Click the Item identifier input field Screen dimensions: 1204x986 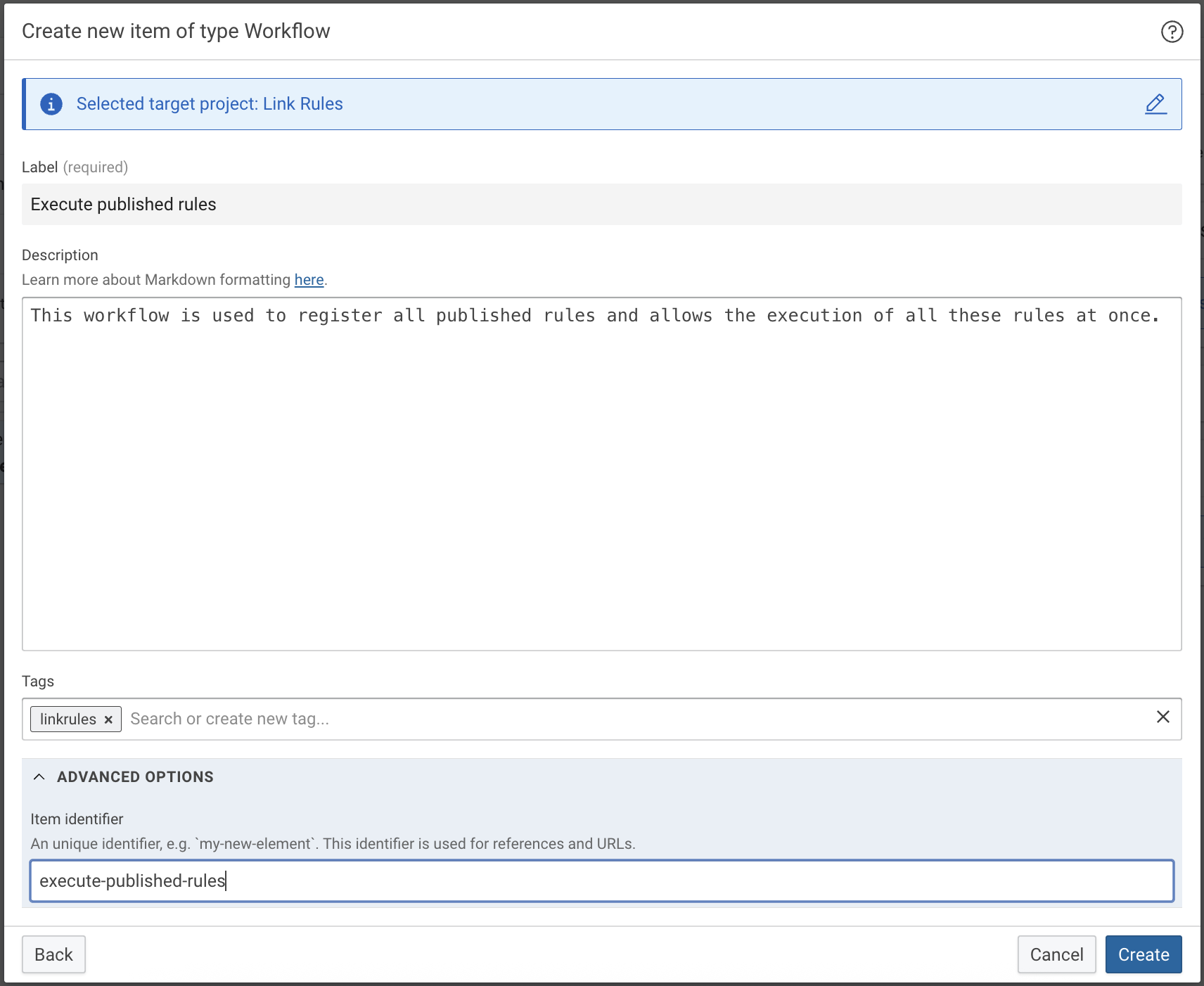(x=601, y=881)
